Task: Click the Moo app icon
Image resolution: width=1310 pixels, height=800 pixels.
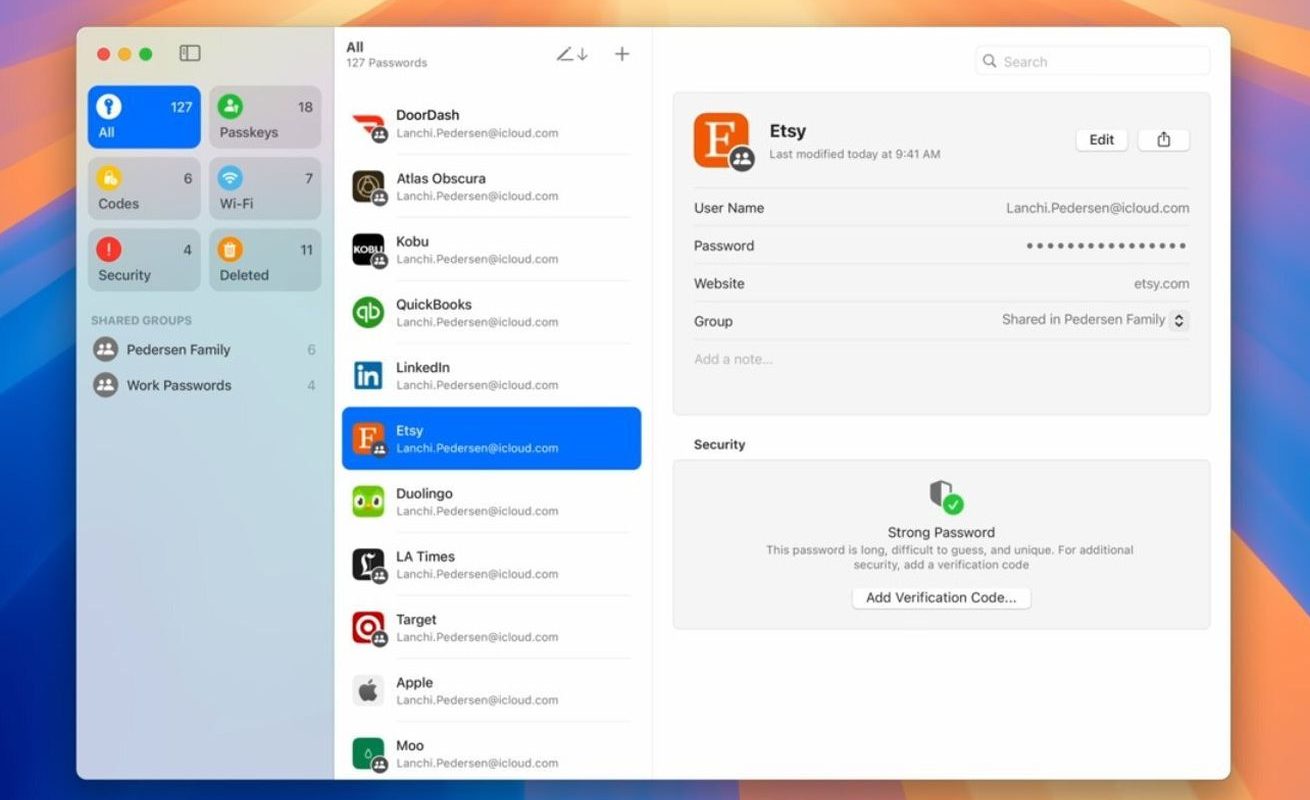Action: 368,754
